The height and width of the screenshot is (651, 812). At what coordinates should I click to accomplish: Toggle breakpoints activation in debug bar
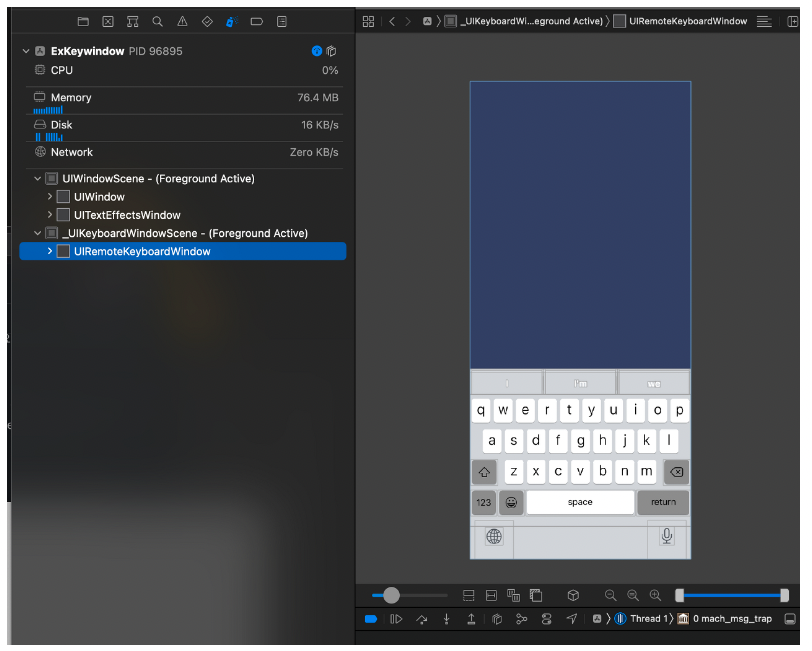[371, 619]
